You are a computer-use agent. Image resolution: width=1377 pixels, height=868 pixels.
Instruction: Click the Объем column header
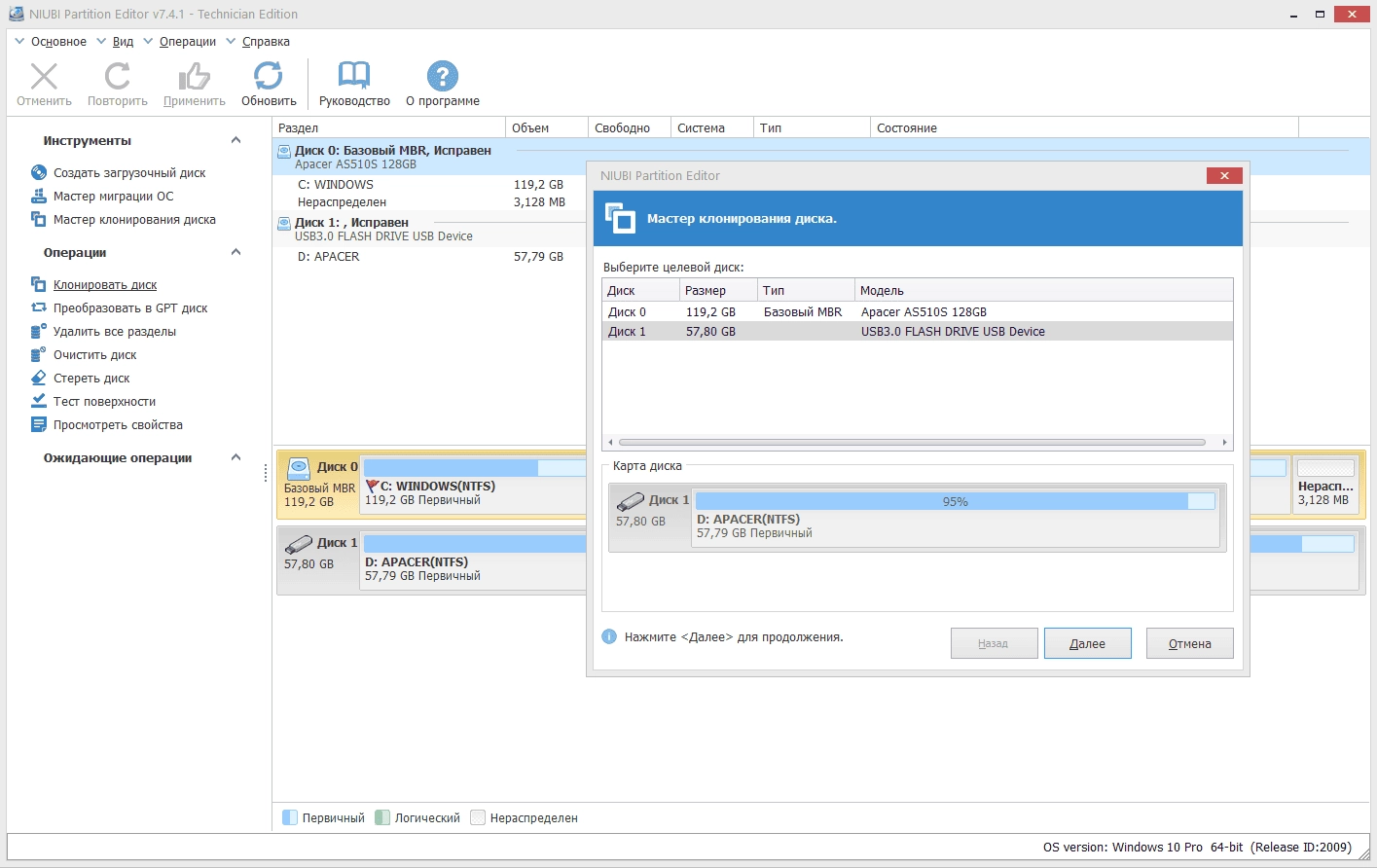547,127
